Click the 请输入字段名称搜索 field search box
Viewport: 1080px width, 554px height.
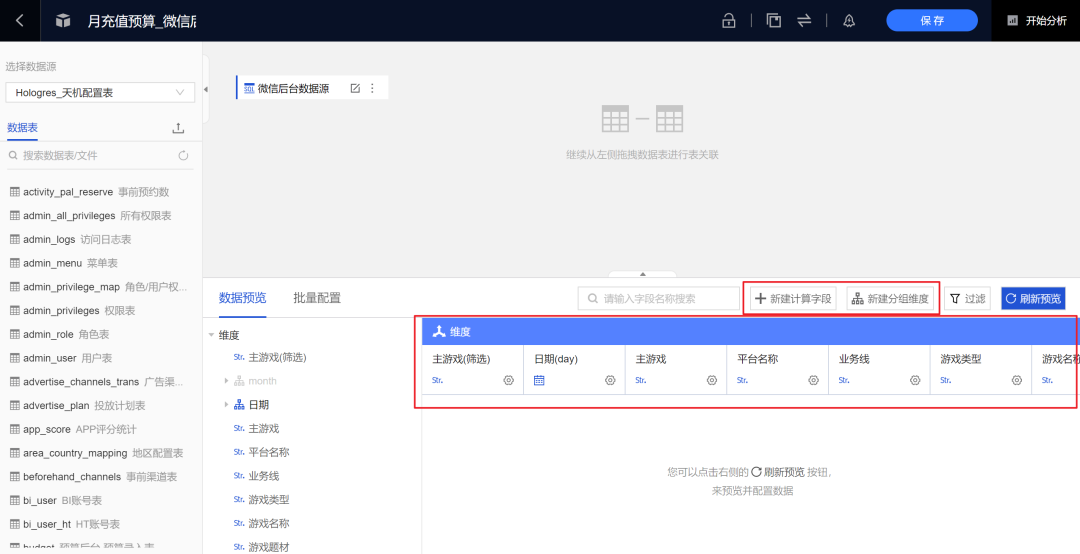[658, 299]
